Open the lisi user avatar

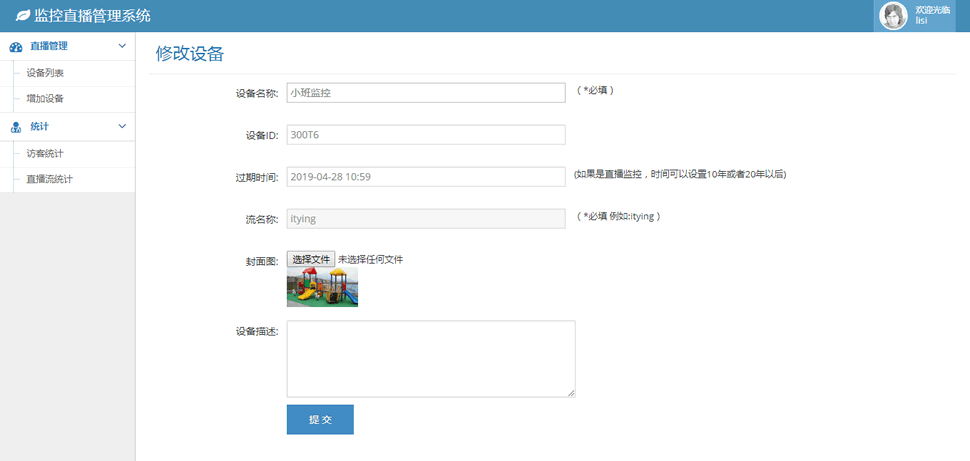click(x=893, y=16)
